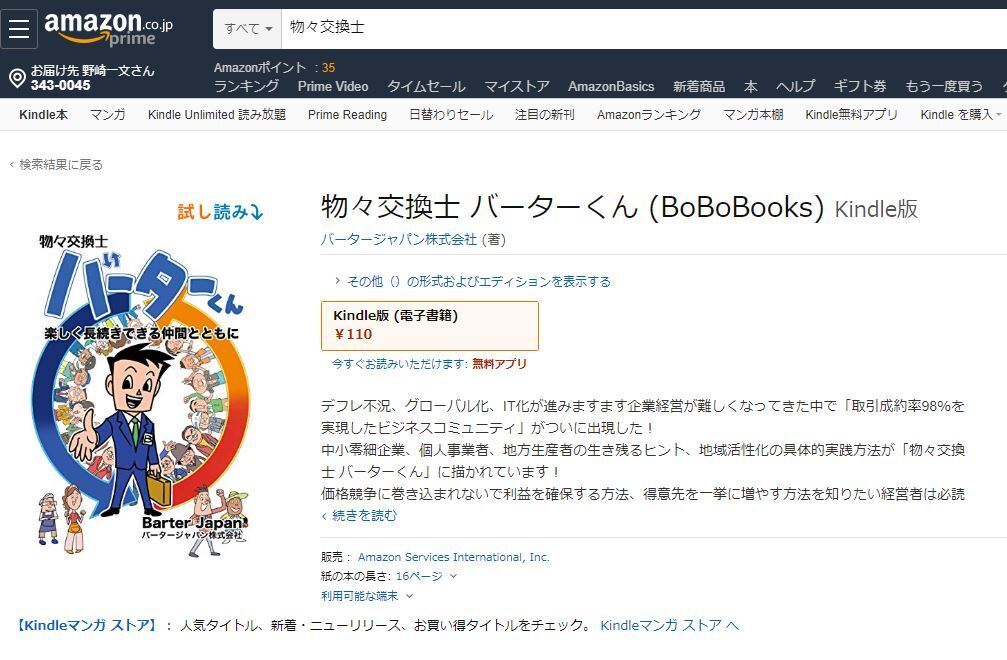Screen dimensions: 1007x660
Task: Click the Amazon.co.jp Prime logo
Action: 108,28
